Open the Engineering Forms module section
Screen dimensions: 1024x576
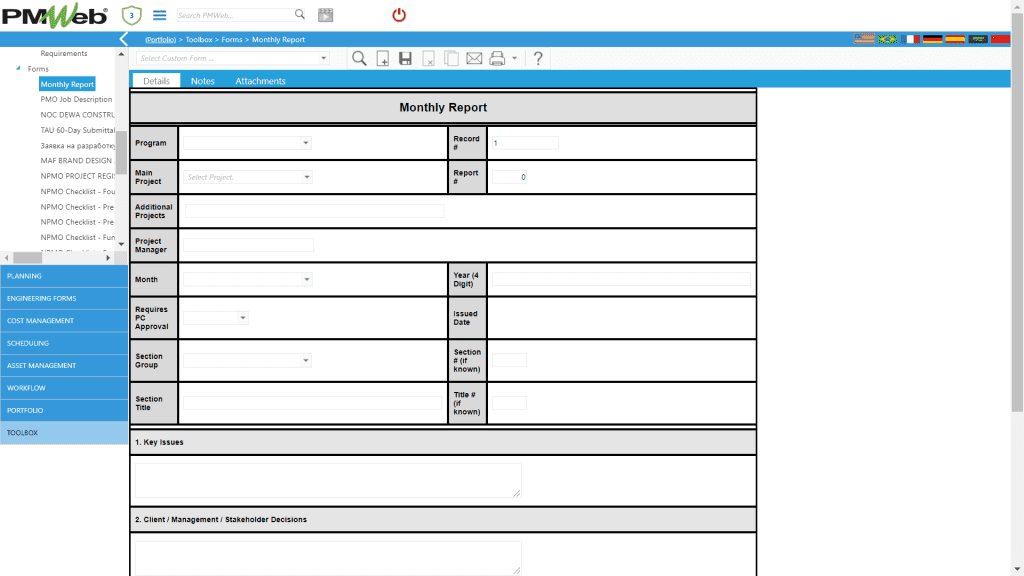[64, 298]
